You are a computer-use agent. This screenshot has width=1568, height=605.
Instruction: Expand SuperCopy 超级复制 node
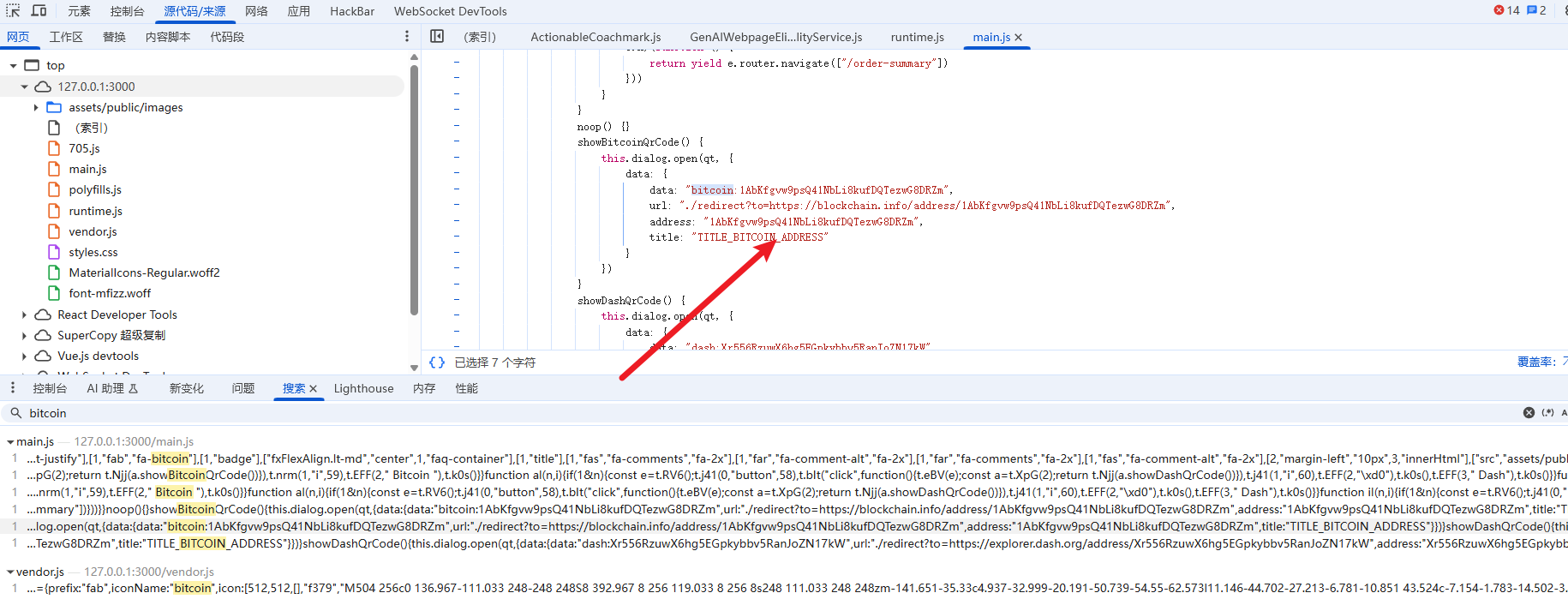pyautogui.click(x=24, y=335)
